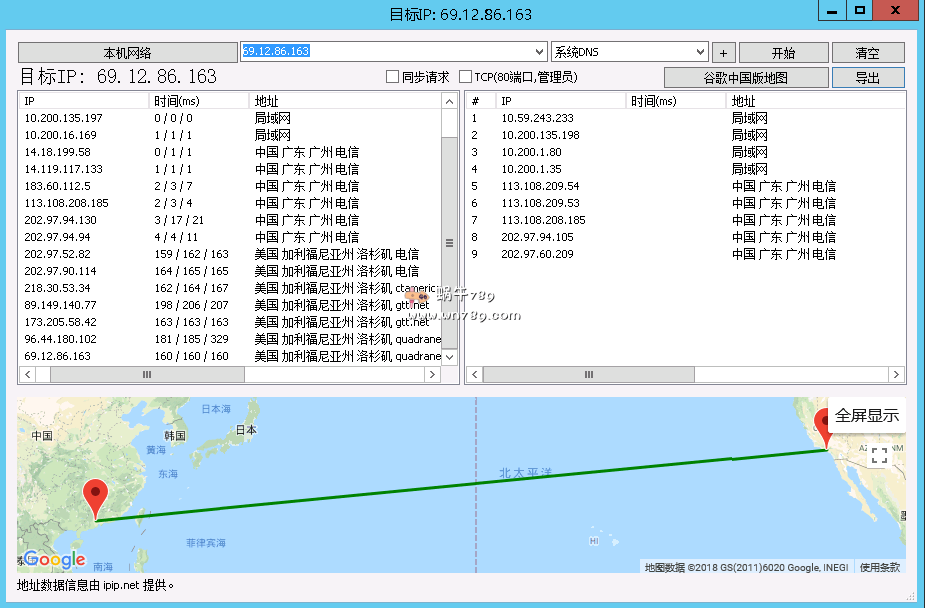
Task: Sort by the 地址 column header on the right
Action: click(810, 101)
